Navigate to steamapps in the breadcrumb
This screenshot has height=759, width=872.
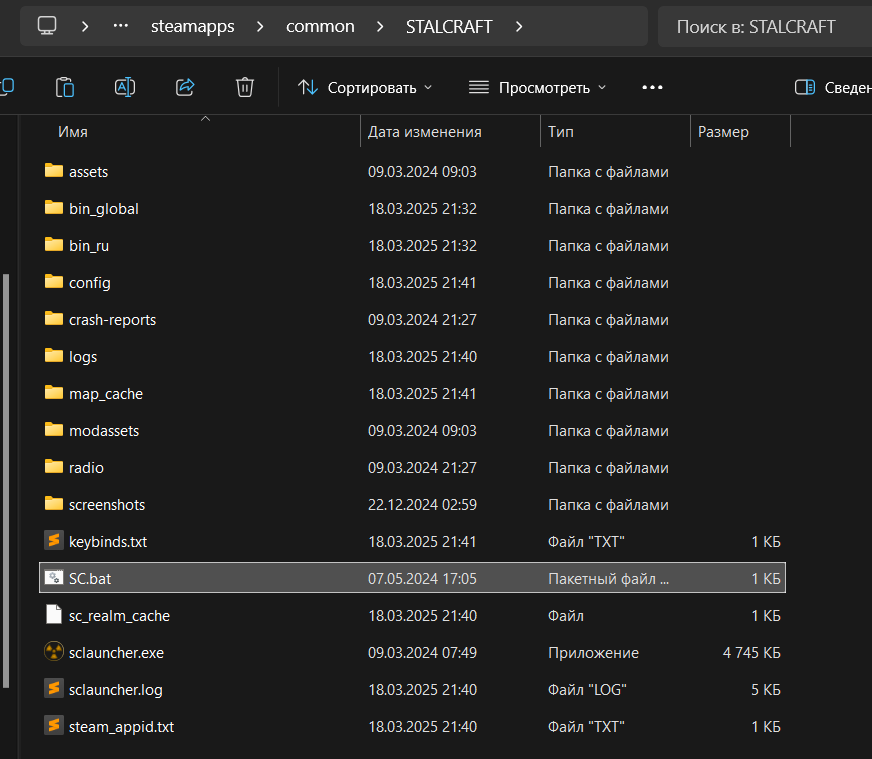[x=192, y=26]
